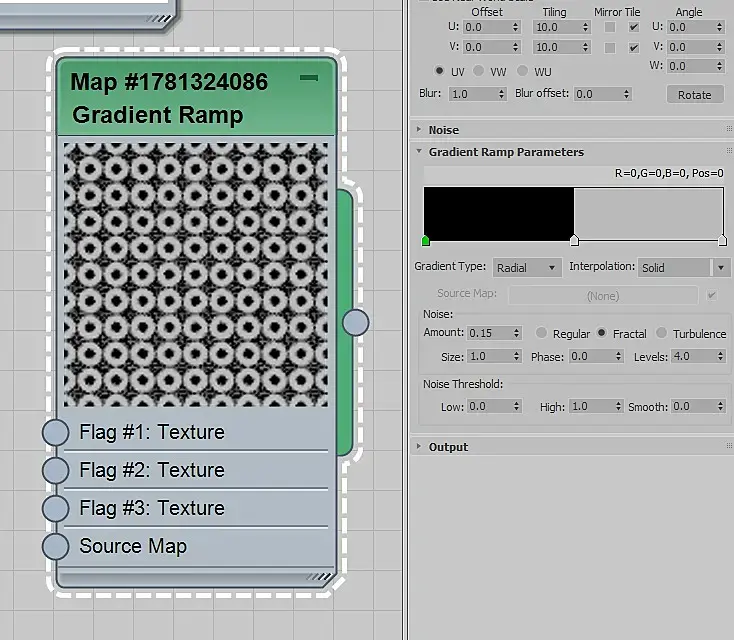Select the Regular noise radio button

tap(541, 333)
